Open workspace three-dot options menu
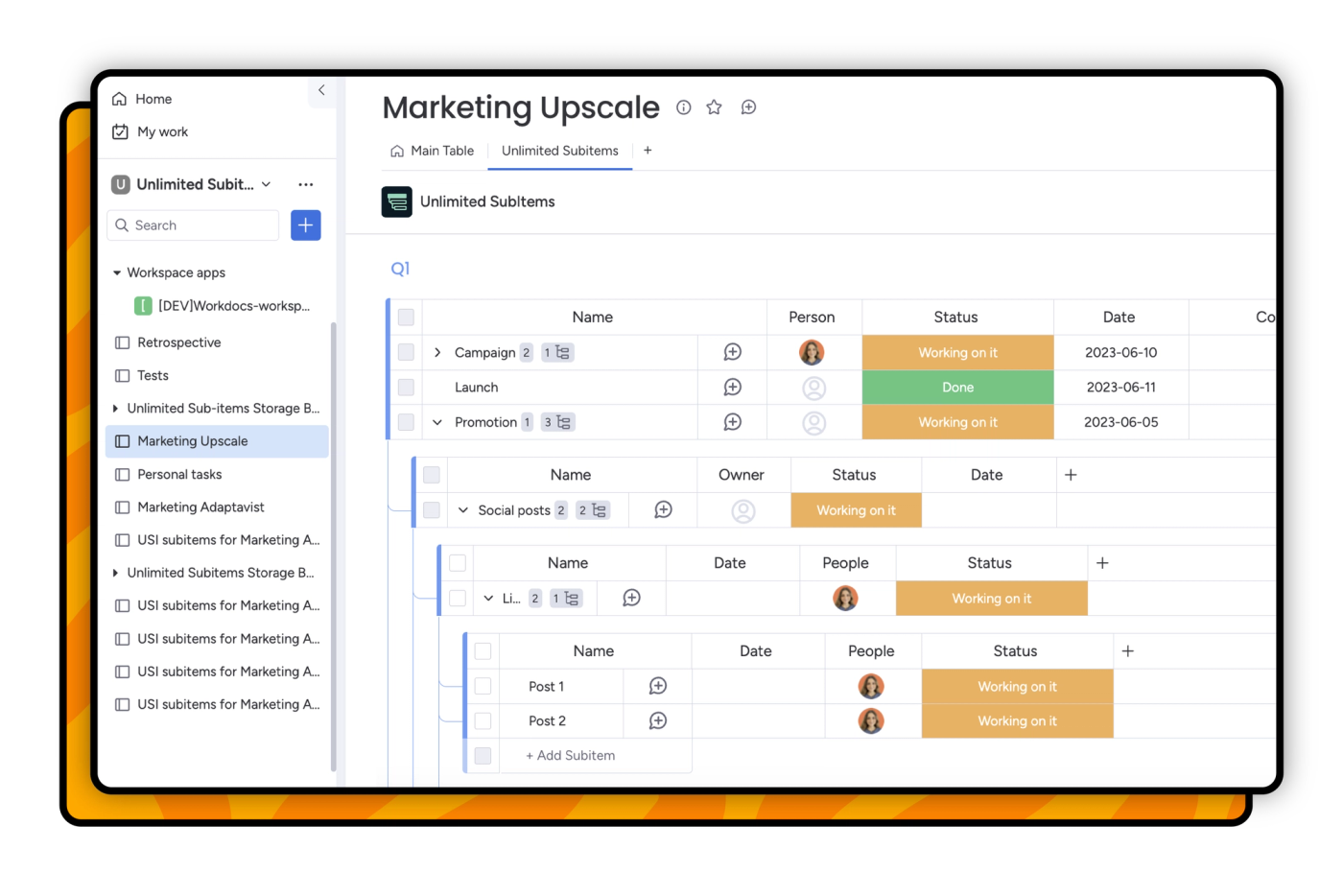Viewport: 1343px width, 896px height. (305, 184)
